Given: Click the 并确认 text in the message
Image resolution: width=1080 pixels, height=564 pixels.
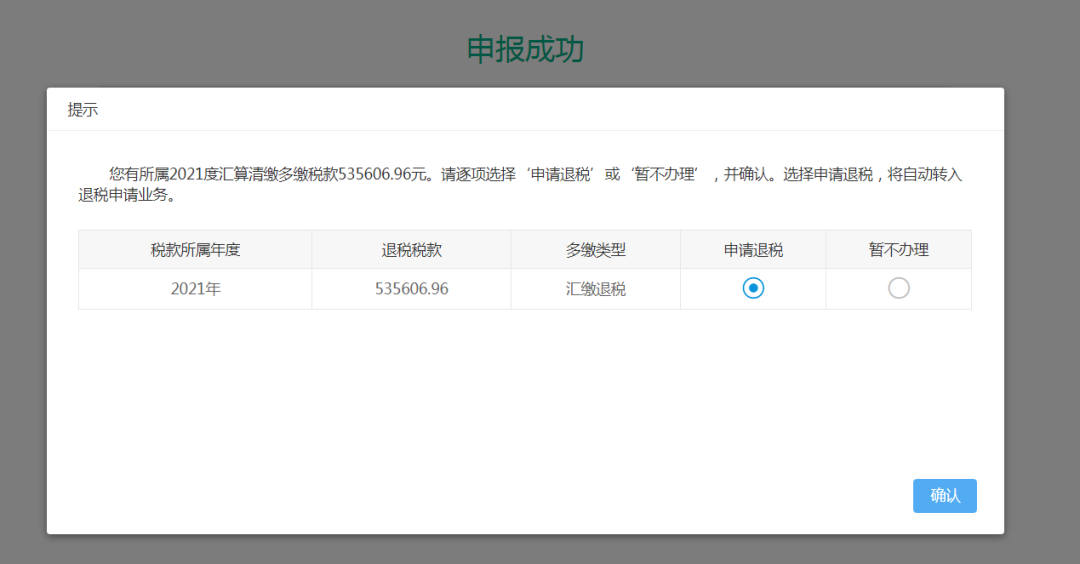Looking at the screenshot, I should (x=747, y=174).
